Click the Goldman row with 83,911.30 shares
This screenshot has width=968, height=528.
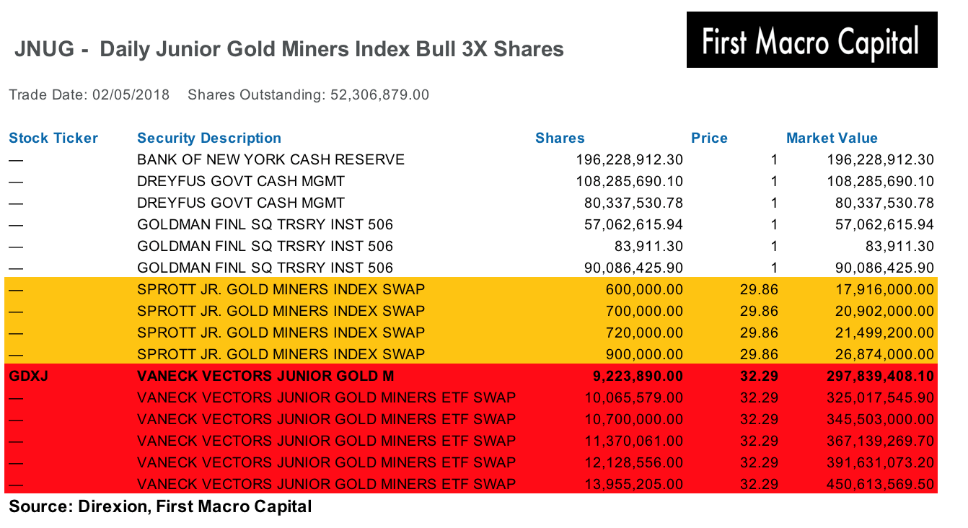point(471,246)
